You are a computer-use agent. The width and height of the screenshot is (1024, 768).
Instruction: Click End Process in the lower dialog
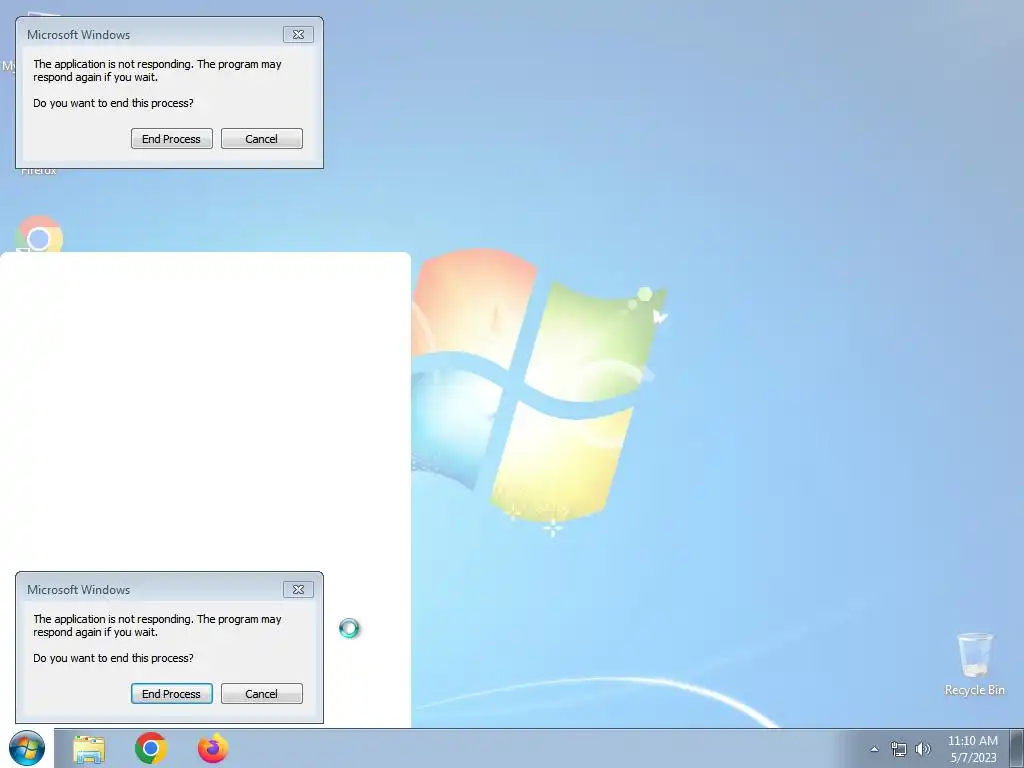coord(172,694)
